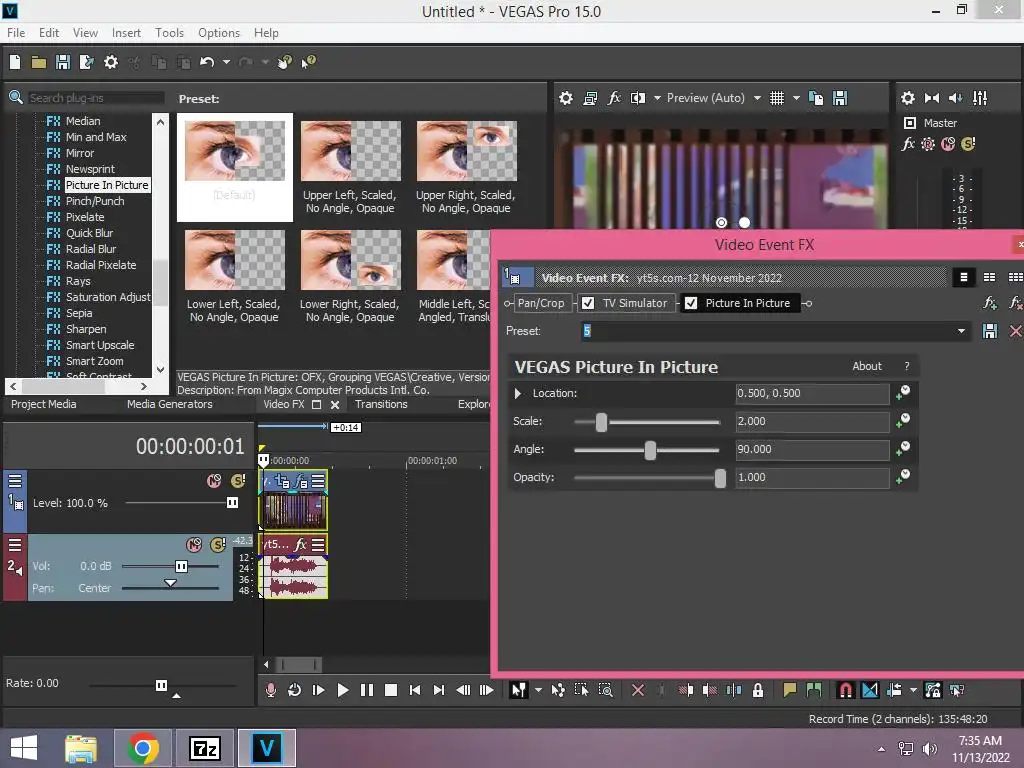Viewport: 1024px width, 768px height.
Task: Open Video Output FX in preview toolbar
Action: [614, 98]
